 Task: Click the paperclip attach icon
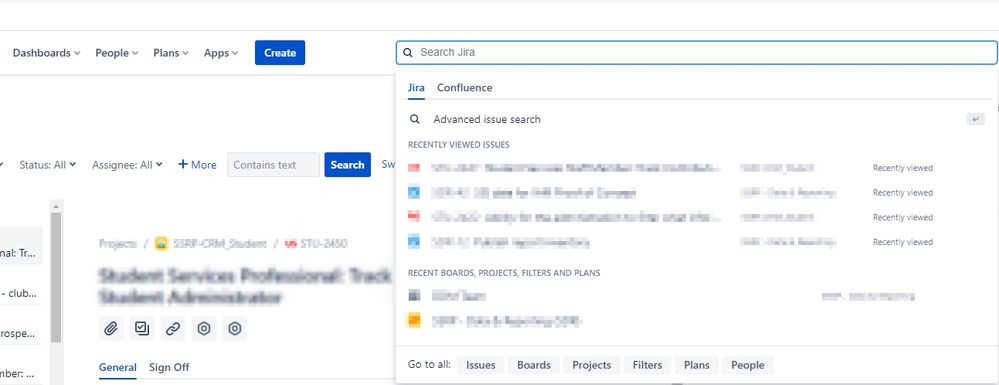click(111, 328)
